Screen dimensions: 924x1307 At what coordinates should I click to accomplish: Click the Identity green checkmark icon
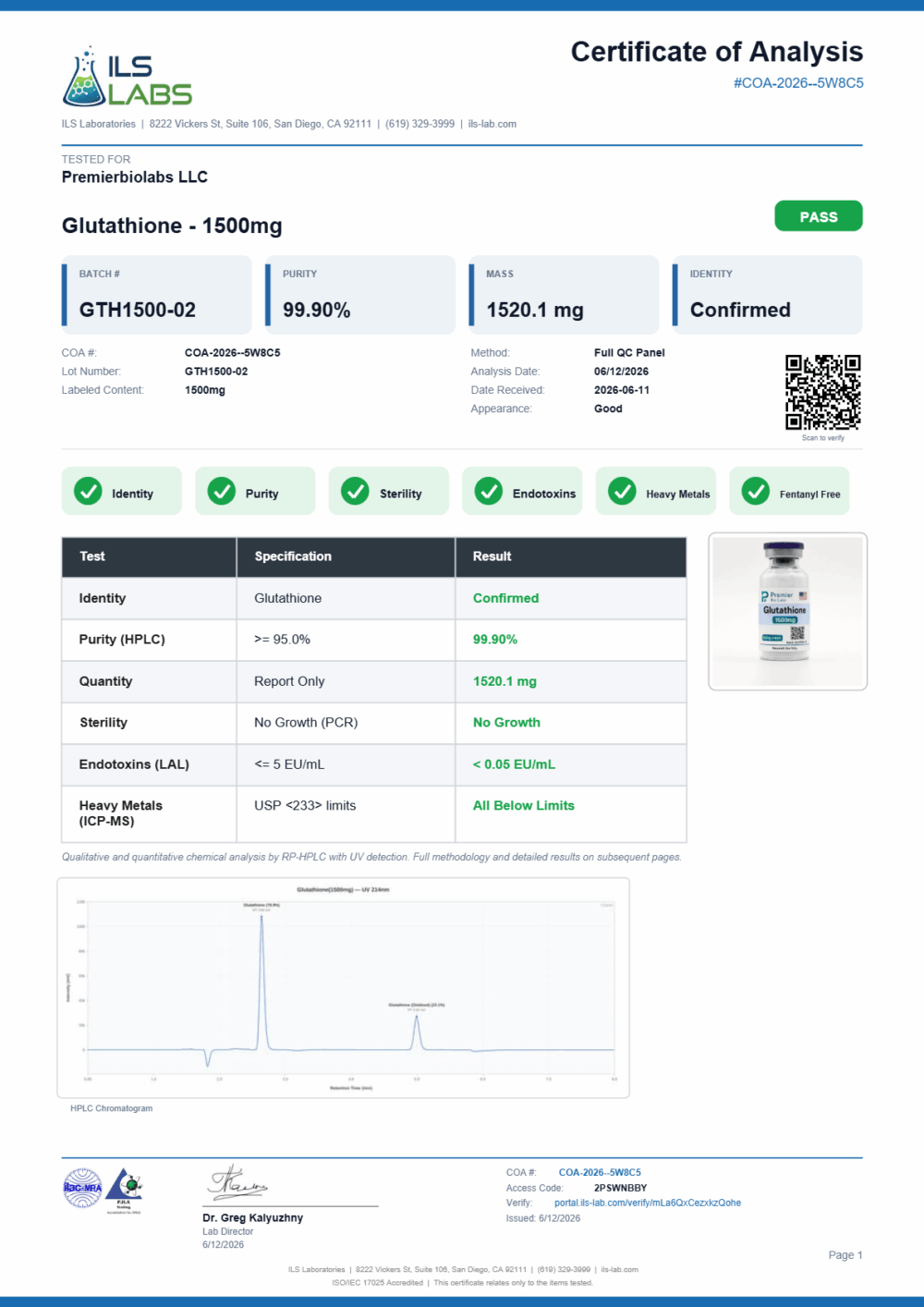coord(88,491)
